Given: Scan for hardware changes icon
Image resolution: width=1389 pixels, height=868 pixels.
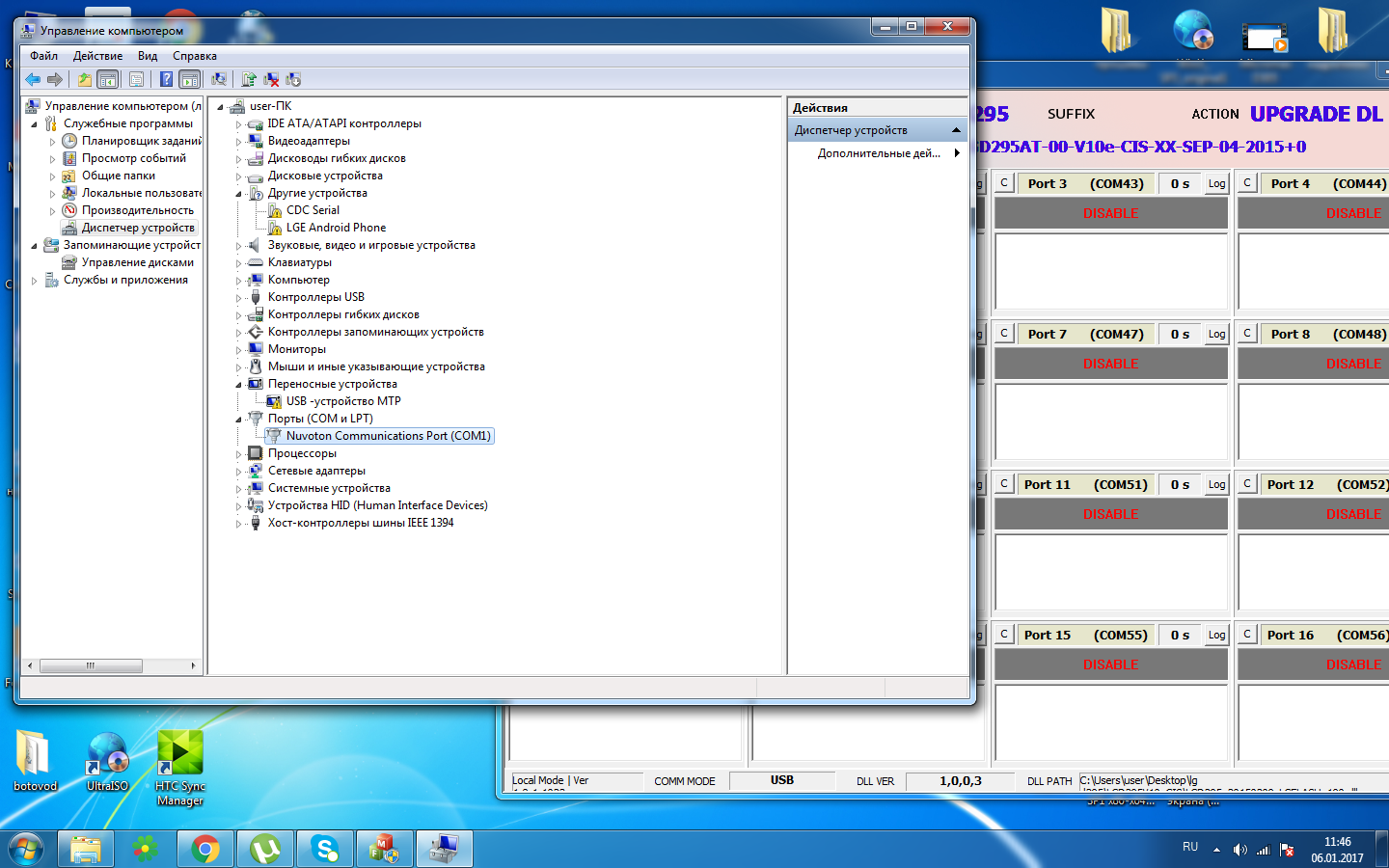Looking at the screenshot, I should (x=219, y=79).
